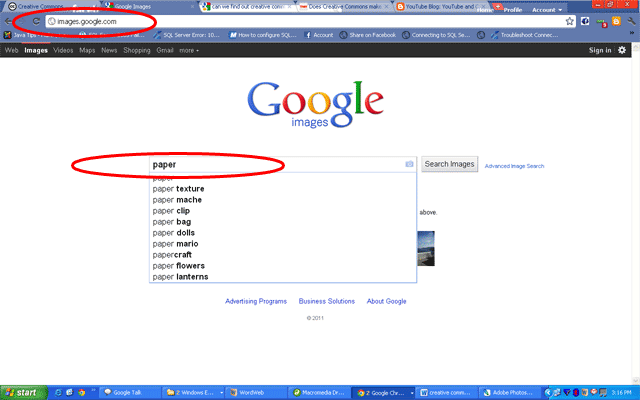Click the browser back arrow
The height and width of the screenshot is (400, 640).
[8, 21]
